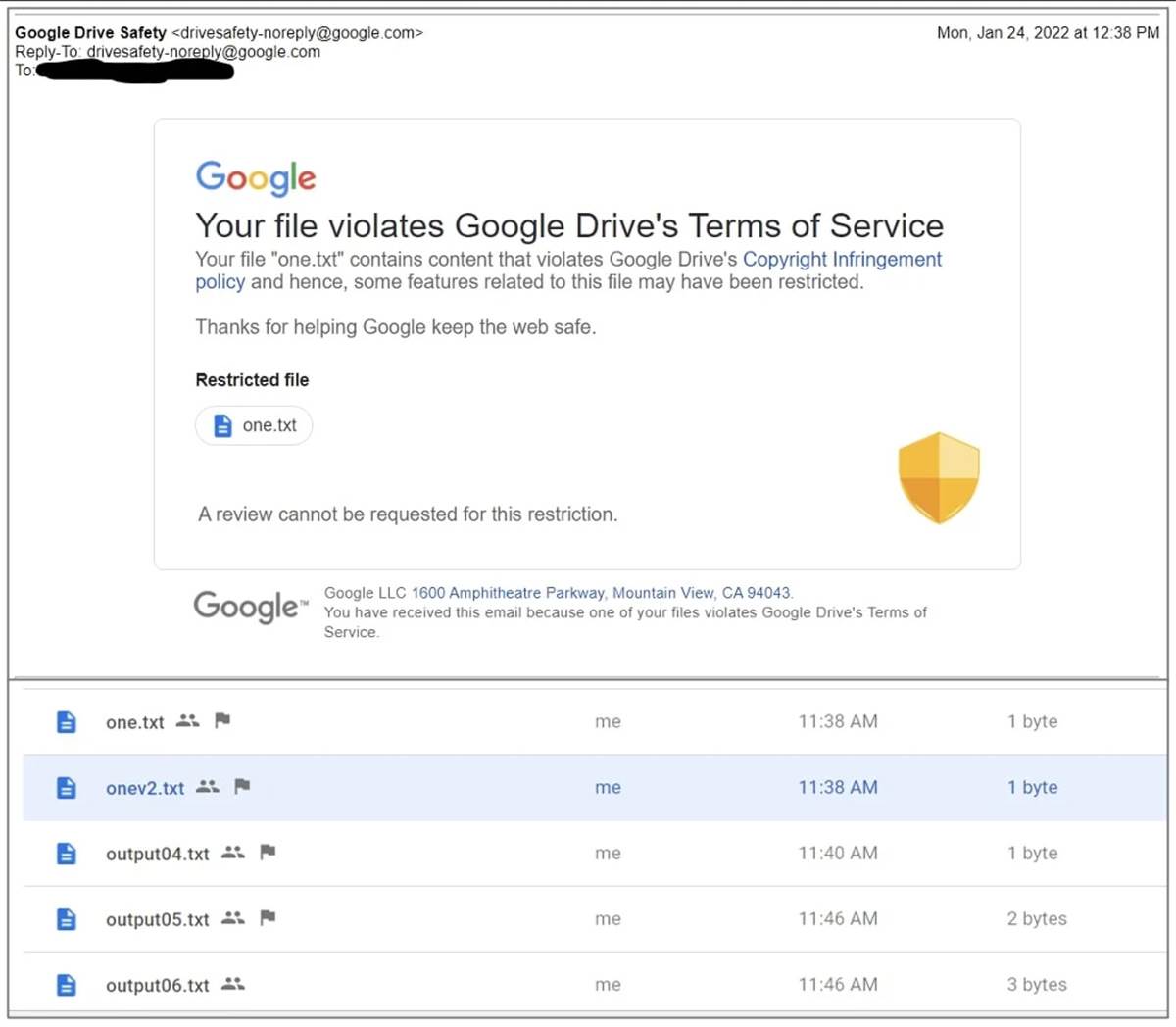Click the Google logo at the email top
1176x1027 pixels.
tap(255, 177)
